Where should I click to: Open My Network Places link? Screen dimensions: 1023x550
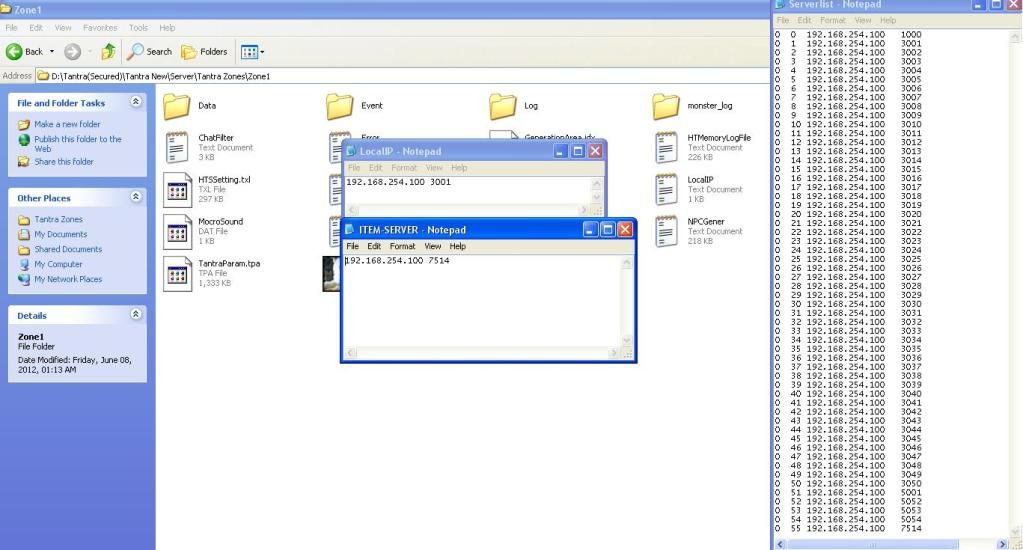[x=68, y=279]
